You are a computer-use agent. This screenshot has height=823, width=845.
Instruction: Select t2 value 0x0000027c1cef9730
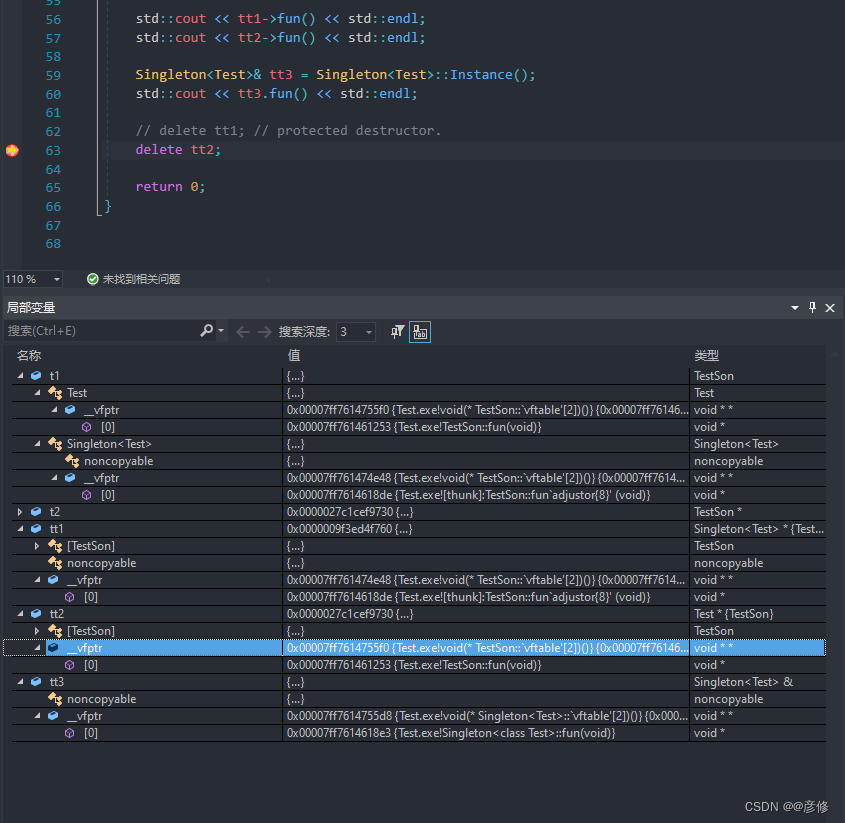[x=350, y=511]
